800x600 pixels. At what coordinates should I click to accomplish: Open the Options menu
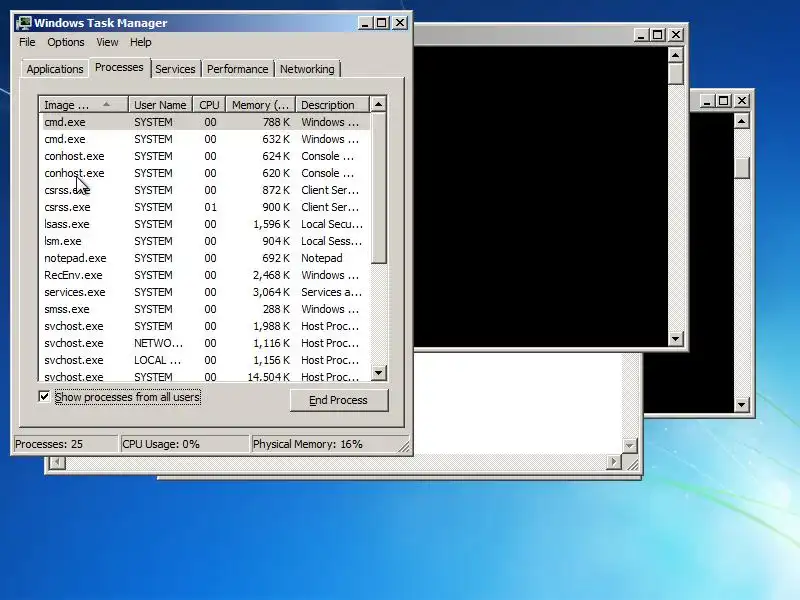66,42
